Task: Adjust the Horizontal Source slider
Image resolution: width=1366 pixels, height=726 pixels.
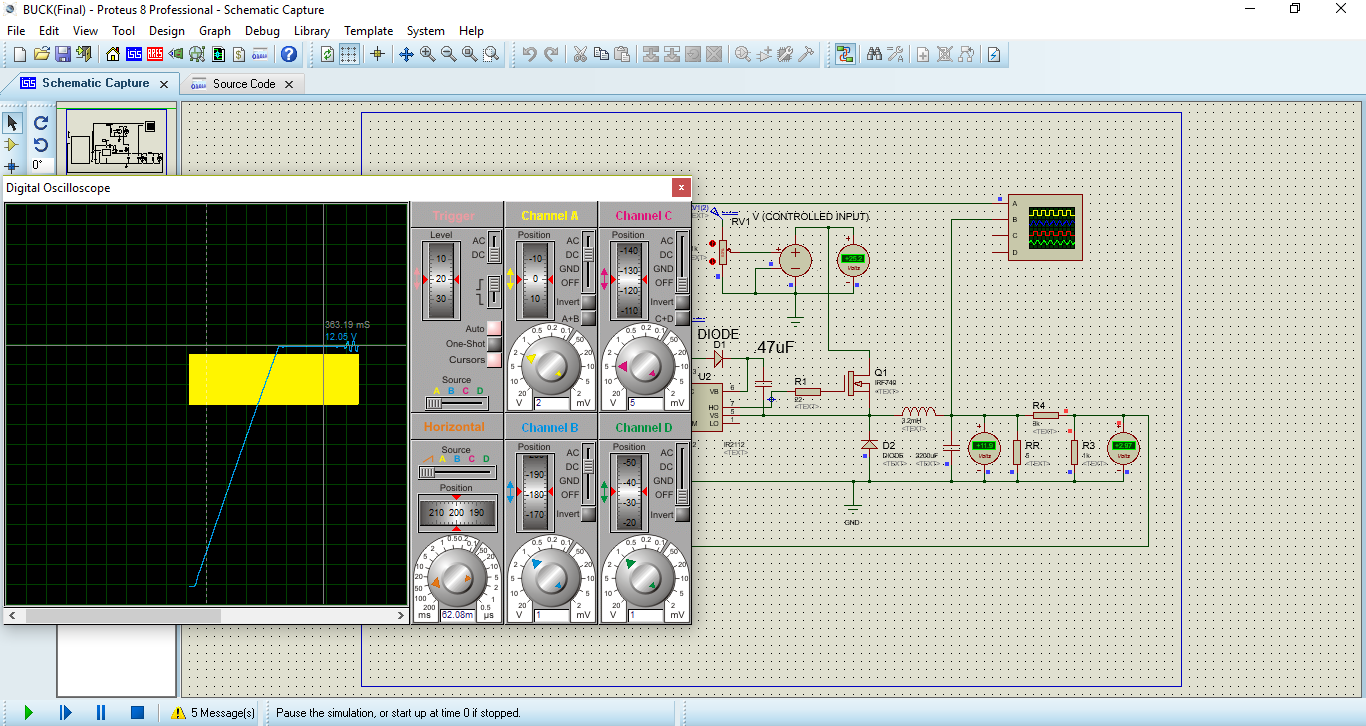Action: click(x=456, y=471)
